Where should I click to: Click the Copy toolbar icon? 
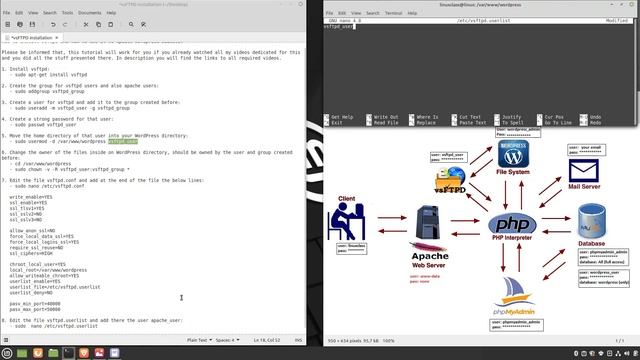[x=98, y=24]
